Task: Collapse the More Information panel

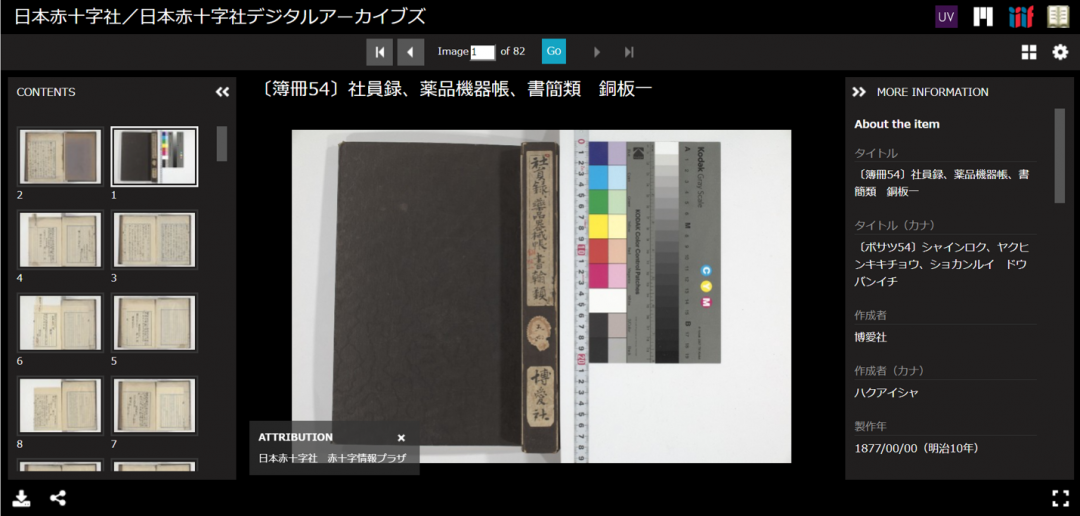Action: [859, 92]
